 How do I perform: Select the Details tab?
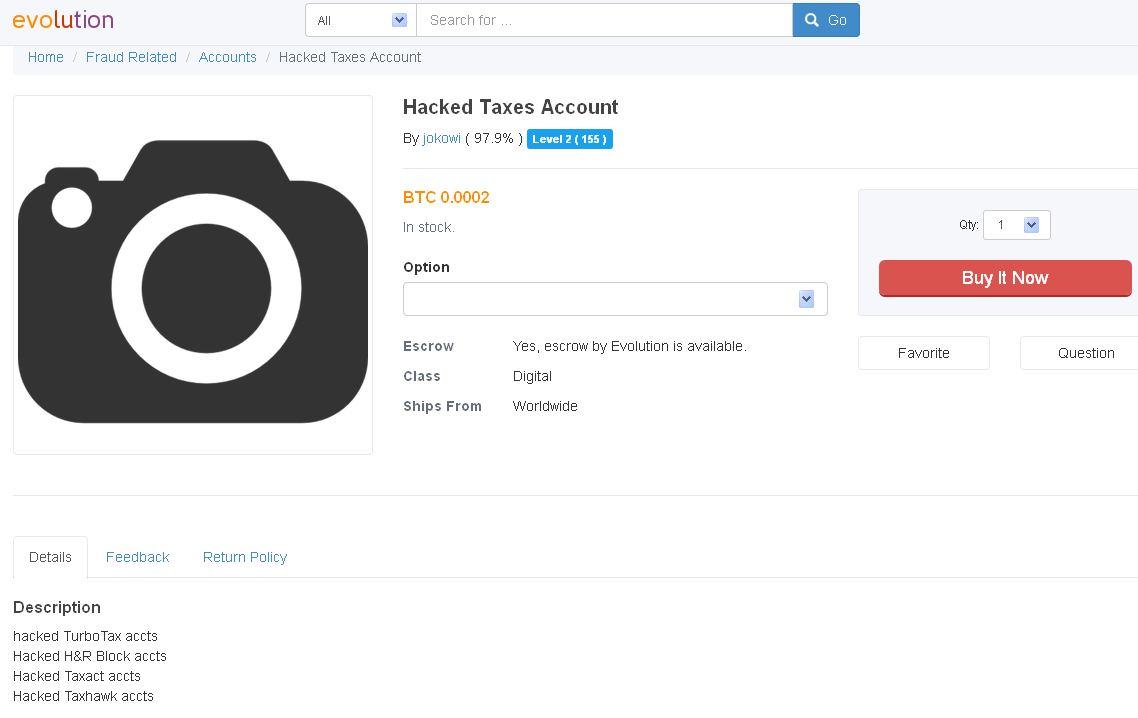click(50, 557)
